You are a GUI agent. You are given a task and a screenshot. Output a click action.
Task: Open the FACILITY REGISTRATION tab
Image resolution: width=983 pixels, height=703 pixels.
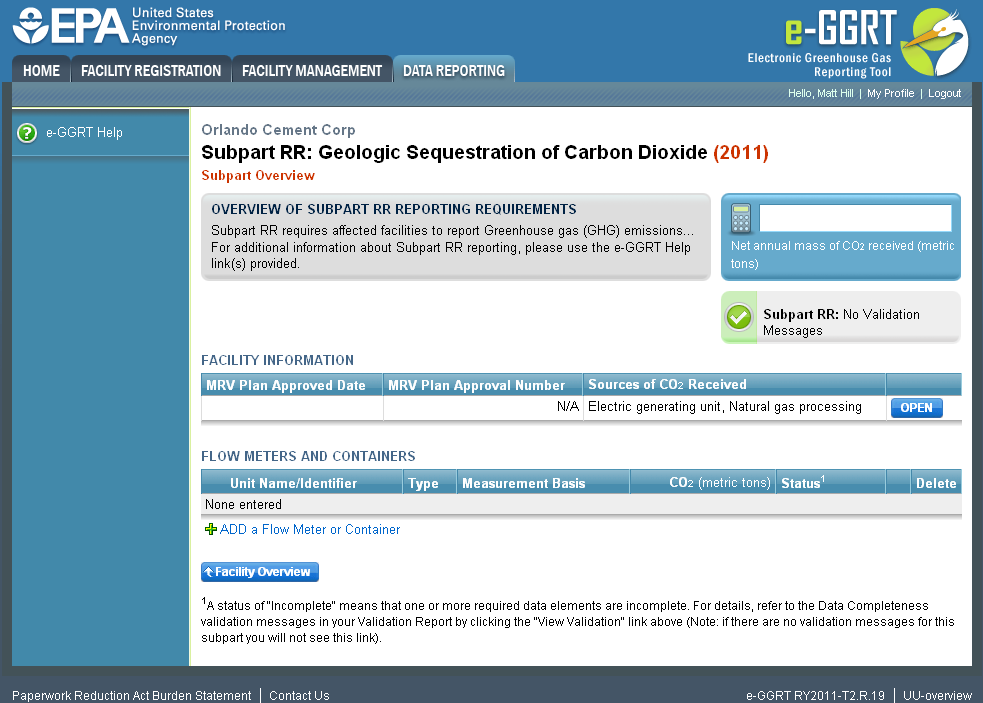151,70
